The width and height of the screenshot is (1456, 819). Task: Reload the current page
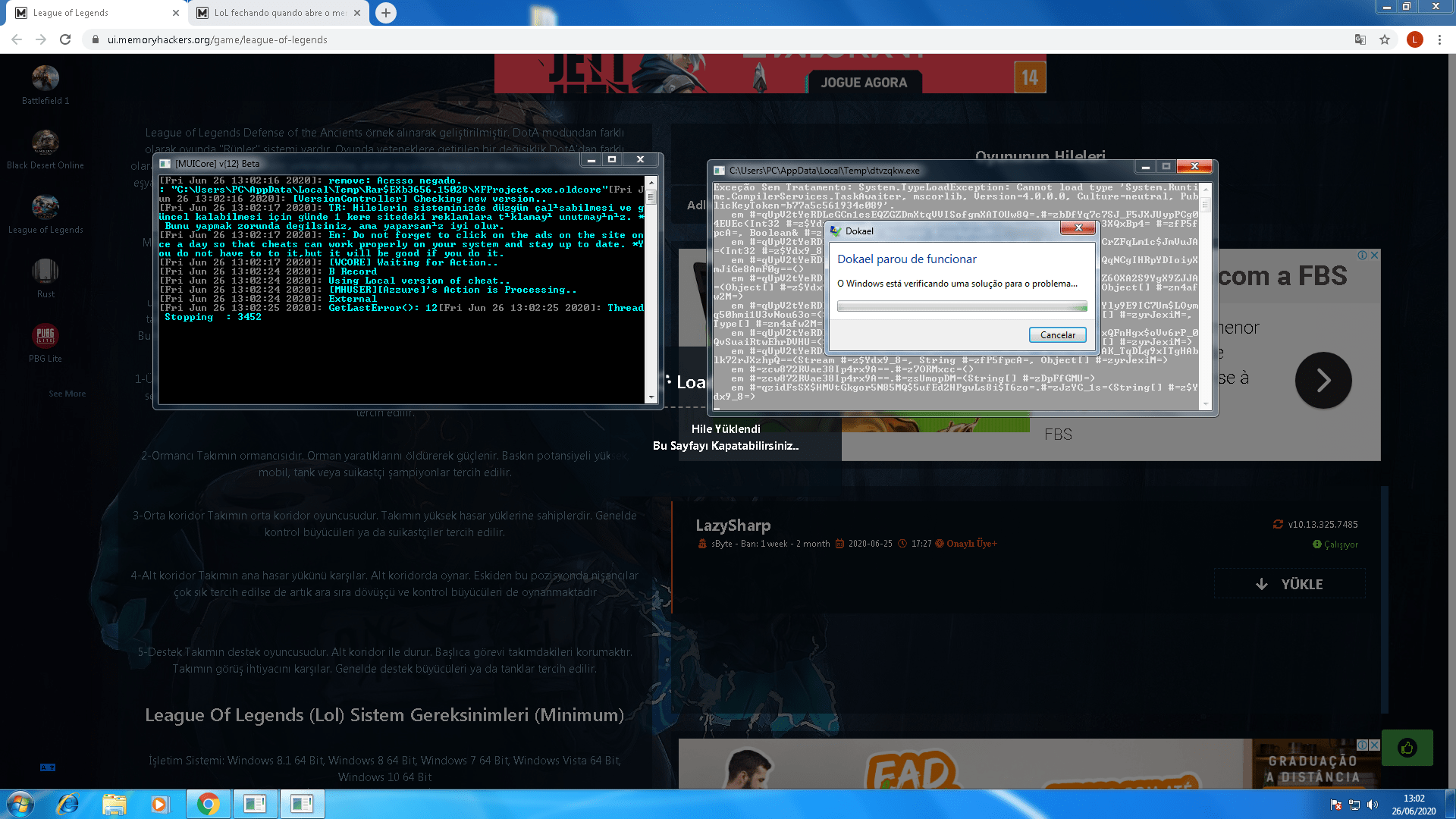65,39
